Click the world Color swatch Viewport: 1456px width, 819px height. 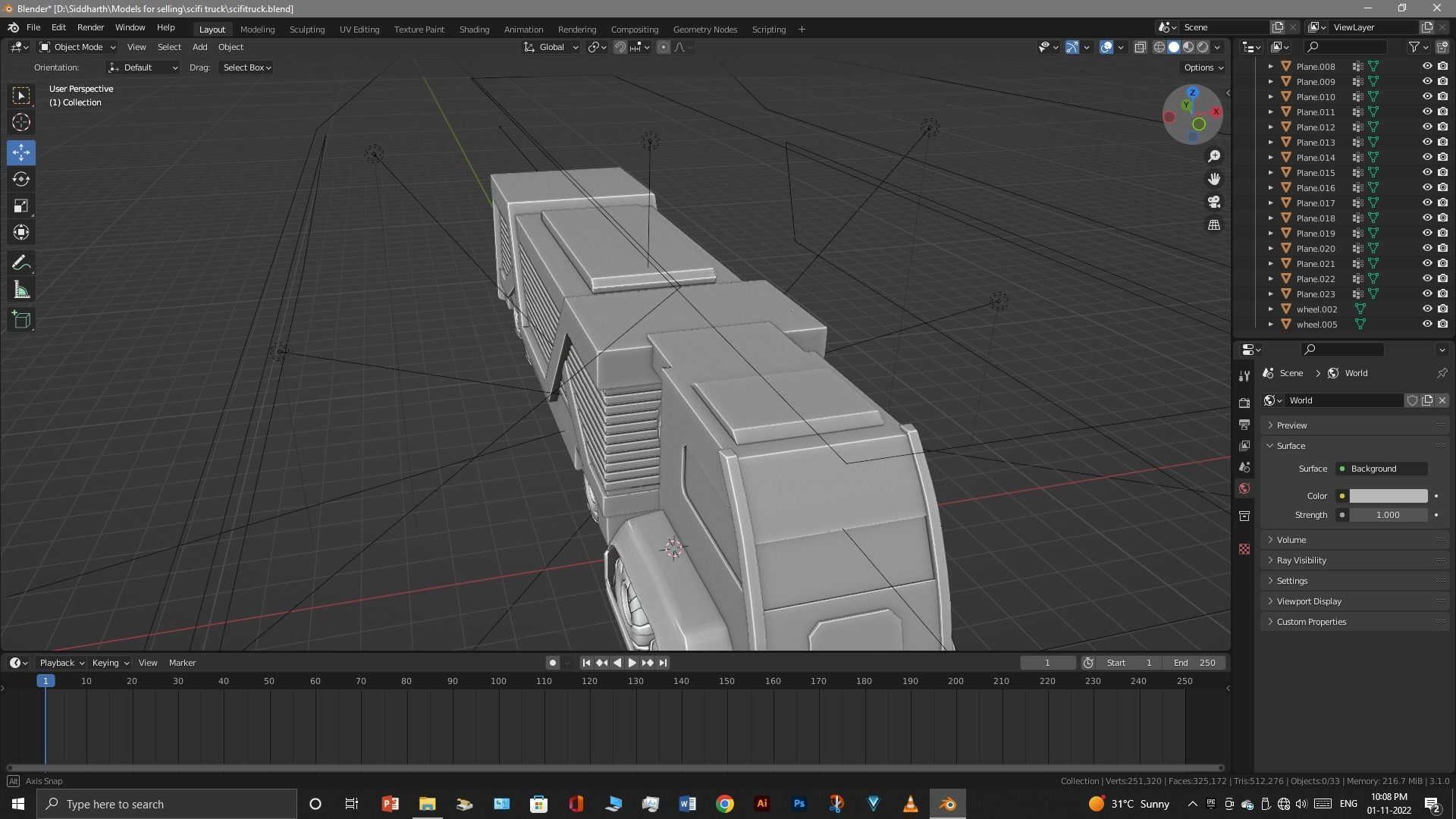[1388, 496]
